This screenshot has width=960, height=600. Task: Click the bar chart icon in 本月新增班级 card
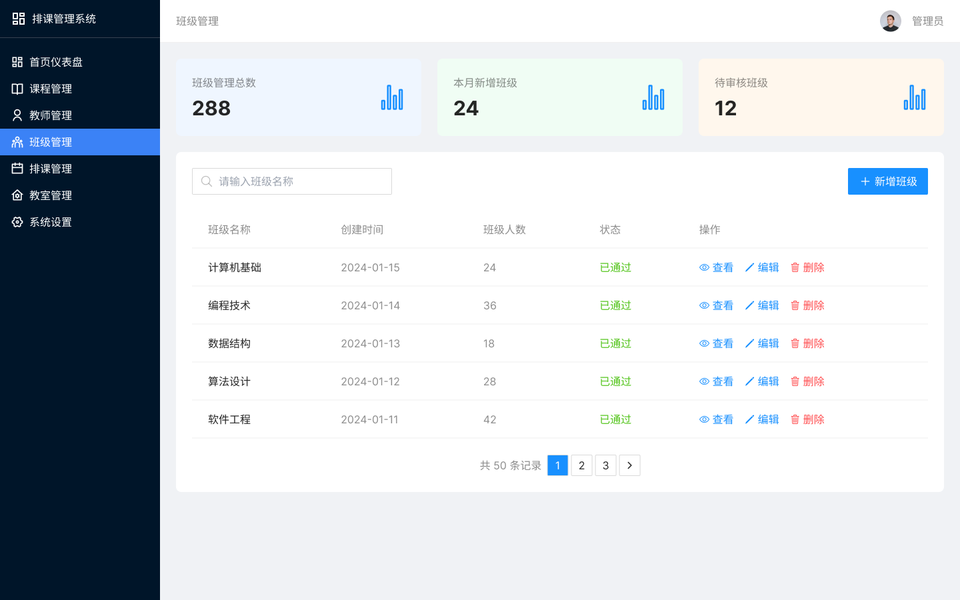point(653,97)
